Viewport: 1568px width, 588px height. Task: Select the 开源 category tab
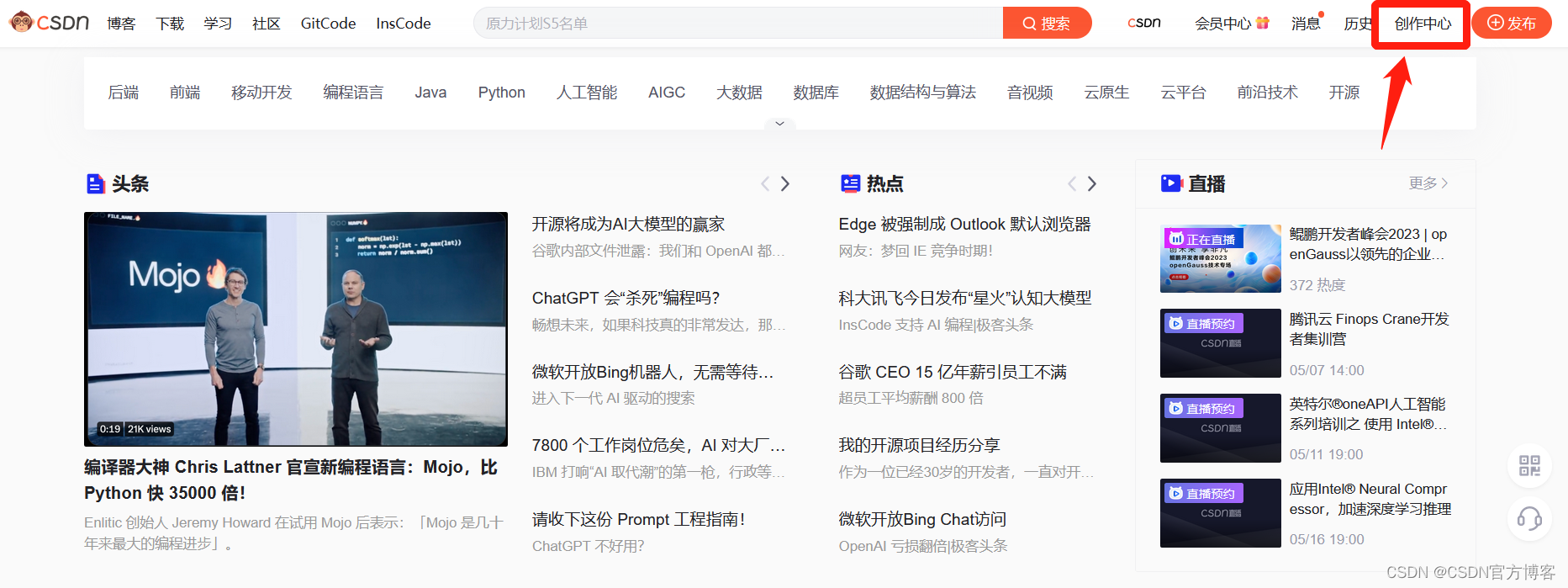1344,93
